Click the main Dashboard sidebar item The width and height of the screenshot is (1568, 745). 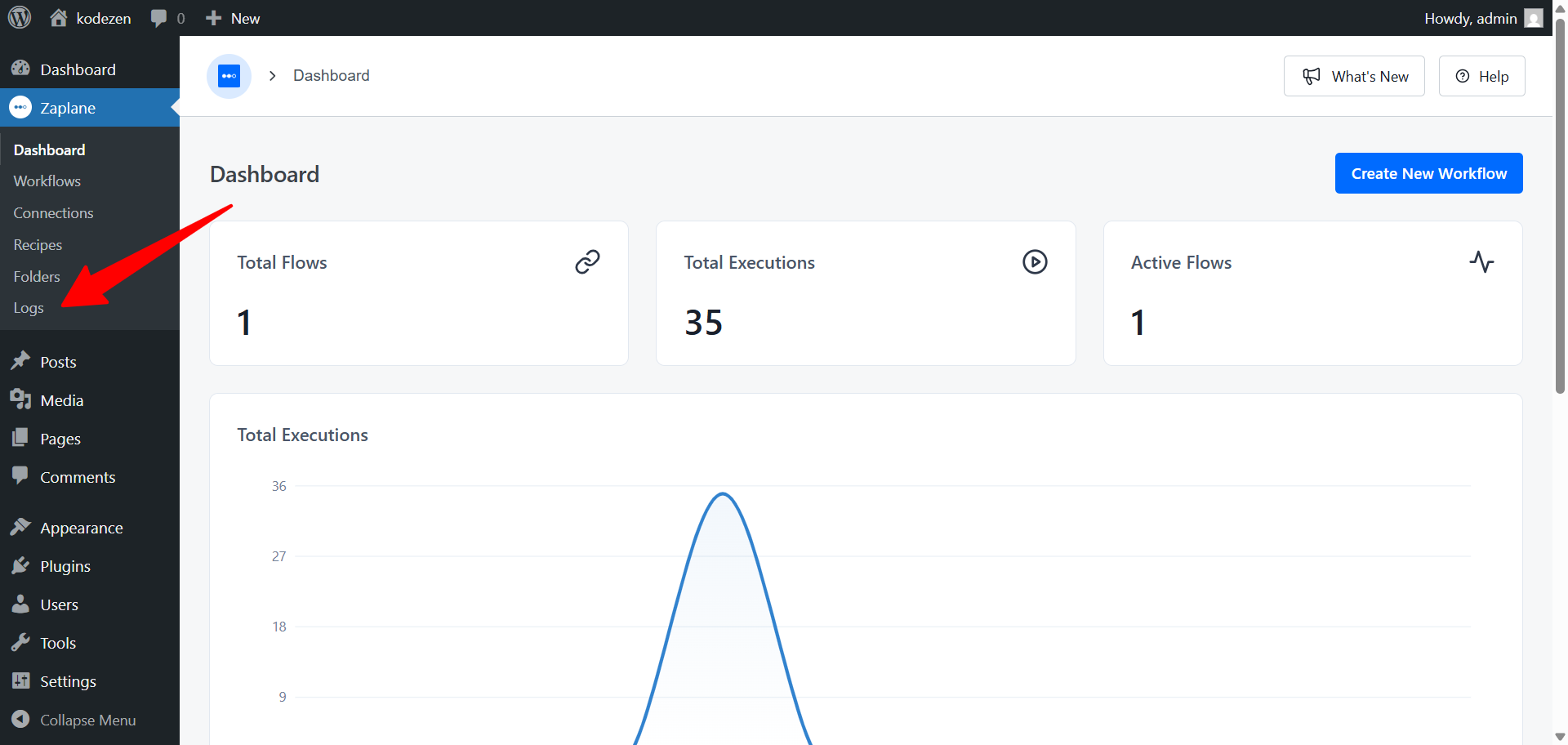point(90,69)
